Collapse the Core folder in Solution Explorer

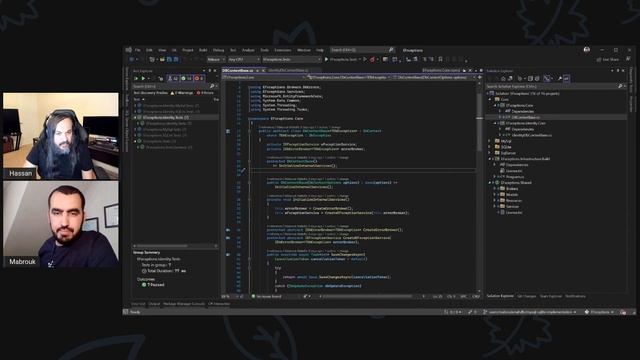pos(491,99)
